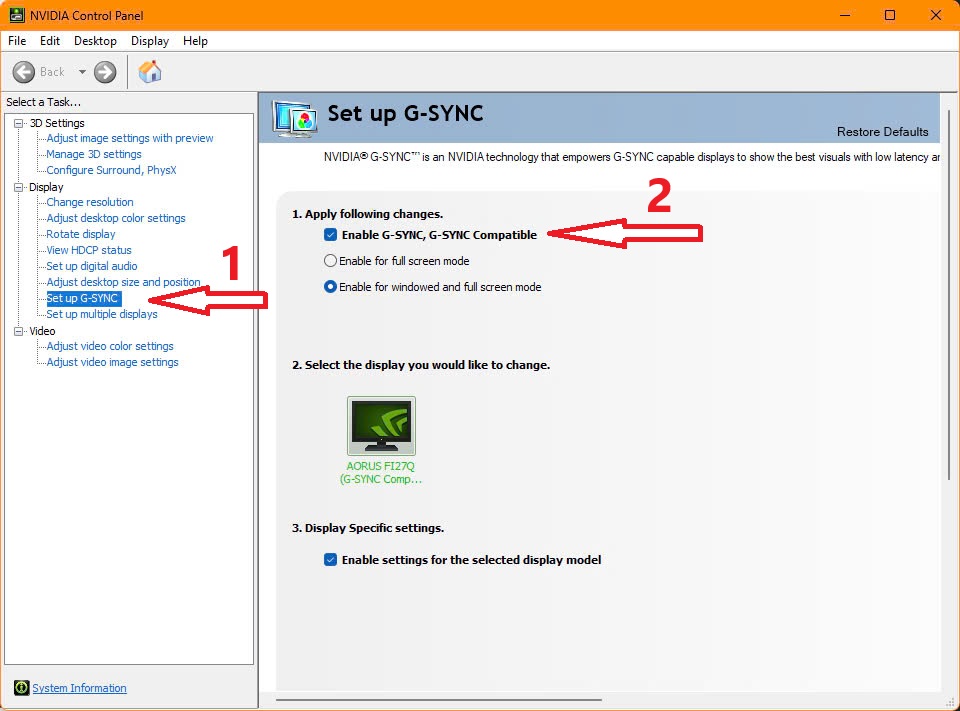Click the Display tree category label

pos(46,187)
